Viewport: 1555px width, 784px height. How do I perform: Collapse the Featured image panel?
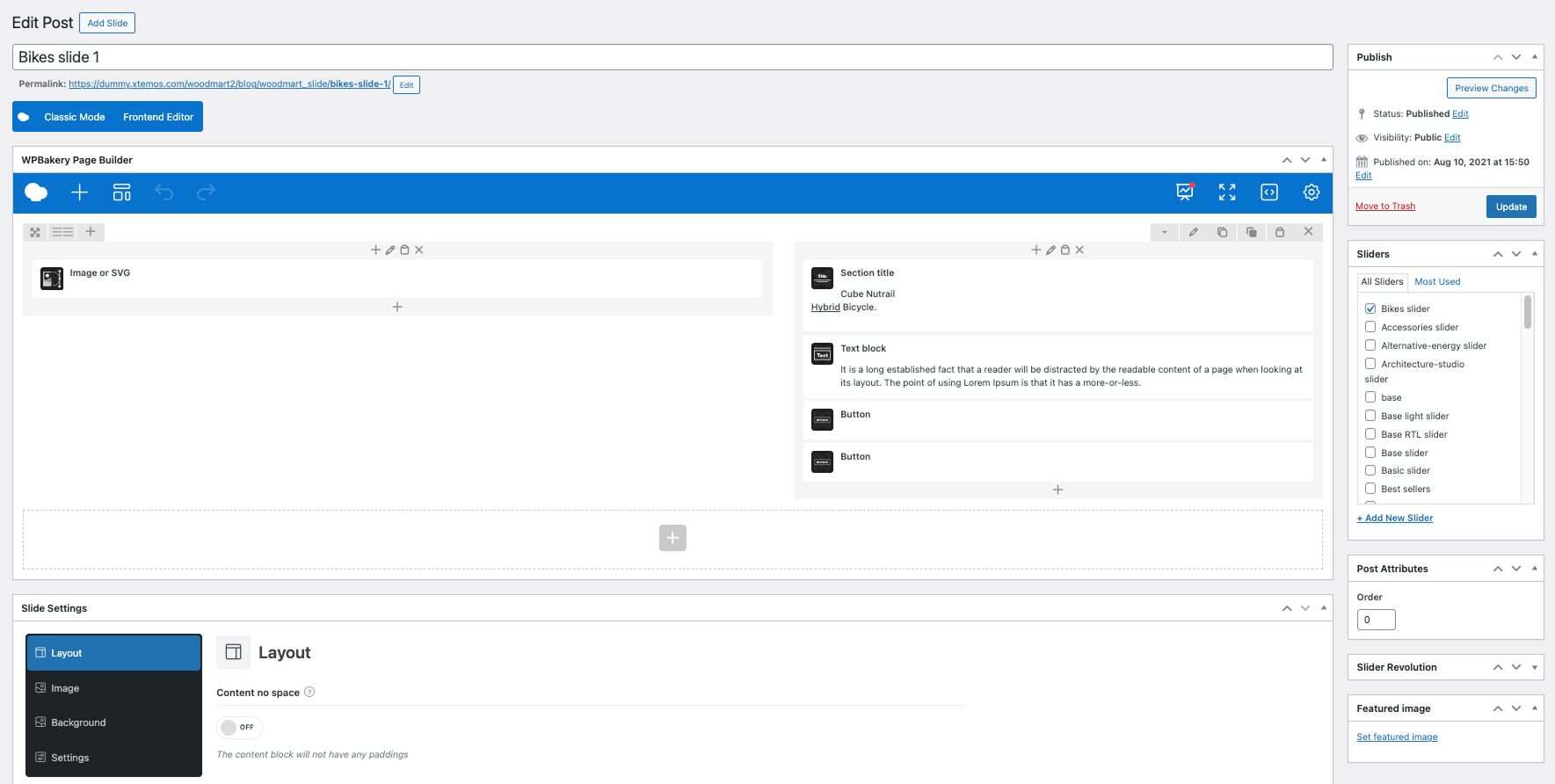(1535, 708)
